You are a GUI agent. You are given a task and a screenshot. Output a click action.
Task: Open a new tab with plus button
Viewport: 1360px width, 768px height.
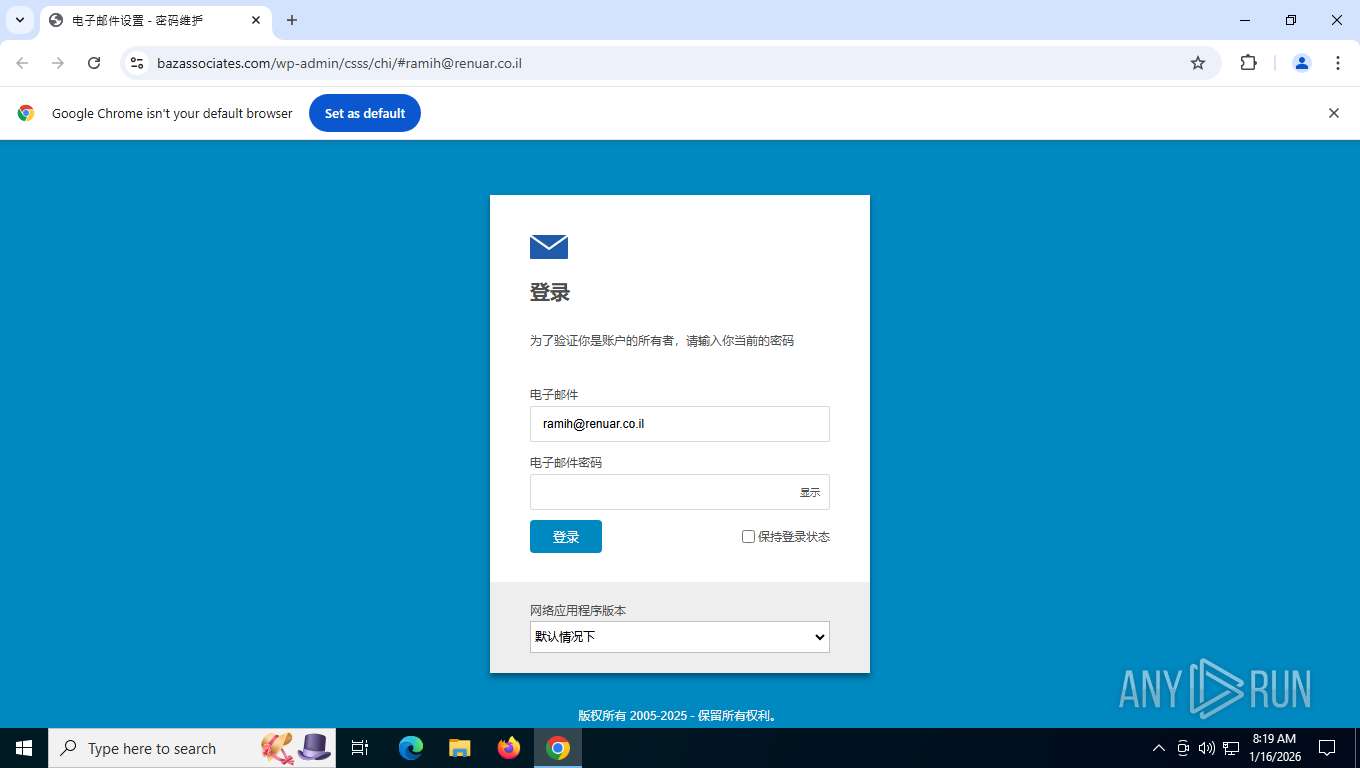[292, 20]
